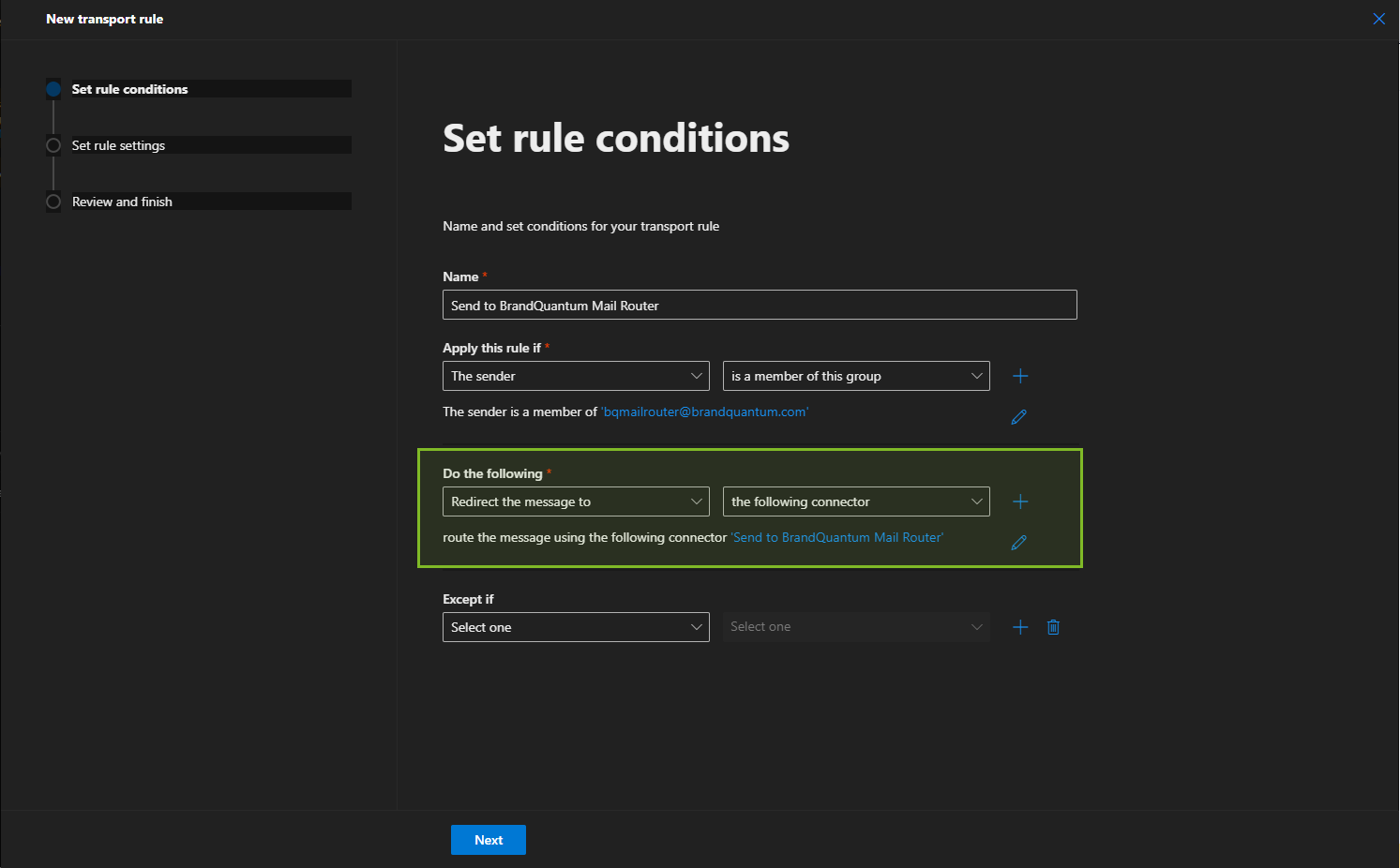Image resolution: width=1400 pixels, height=868 pixels.
Task: Select the Review and finish step circle
Action: (53, 202)
